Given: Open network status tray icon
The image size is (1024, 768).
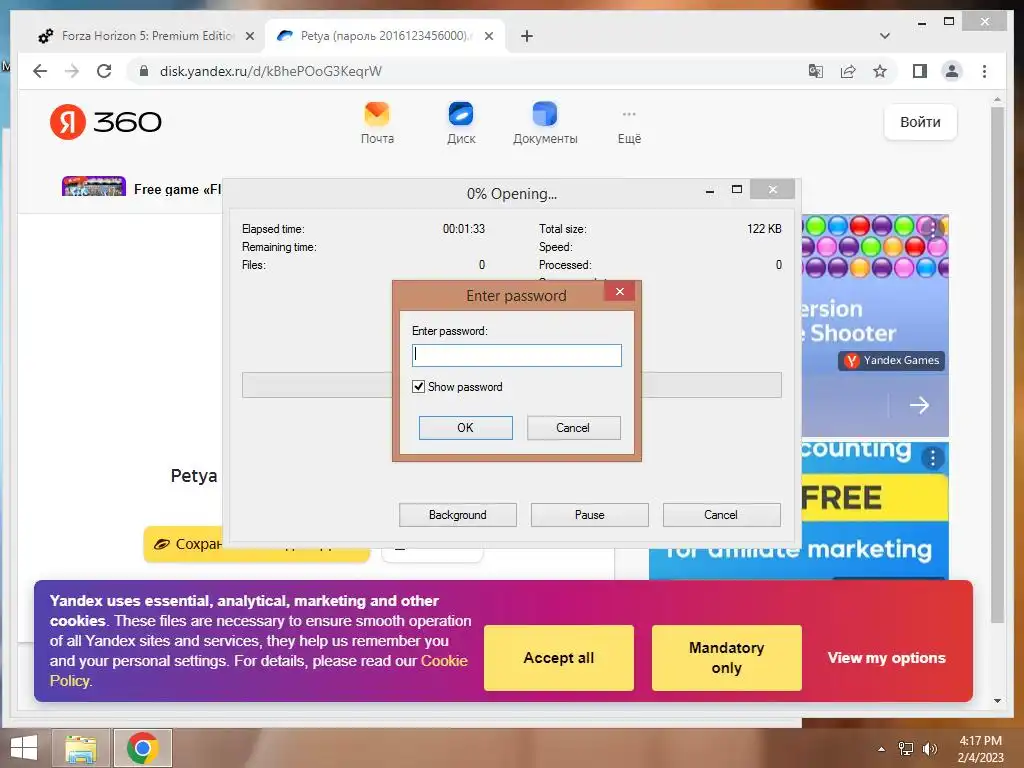Looking at the screenshot, I should click(x=905, y=749).
